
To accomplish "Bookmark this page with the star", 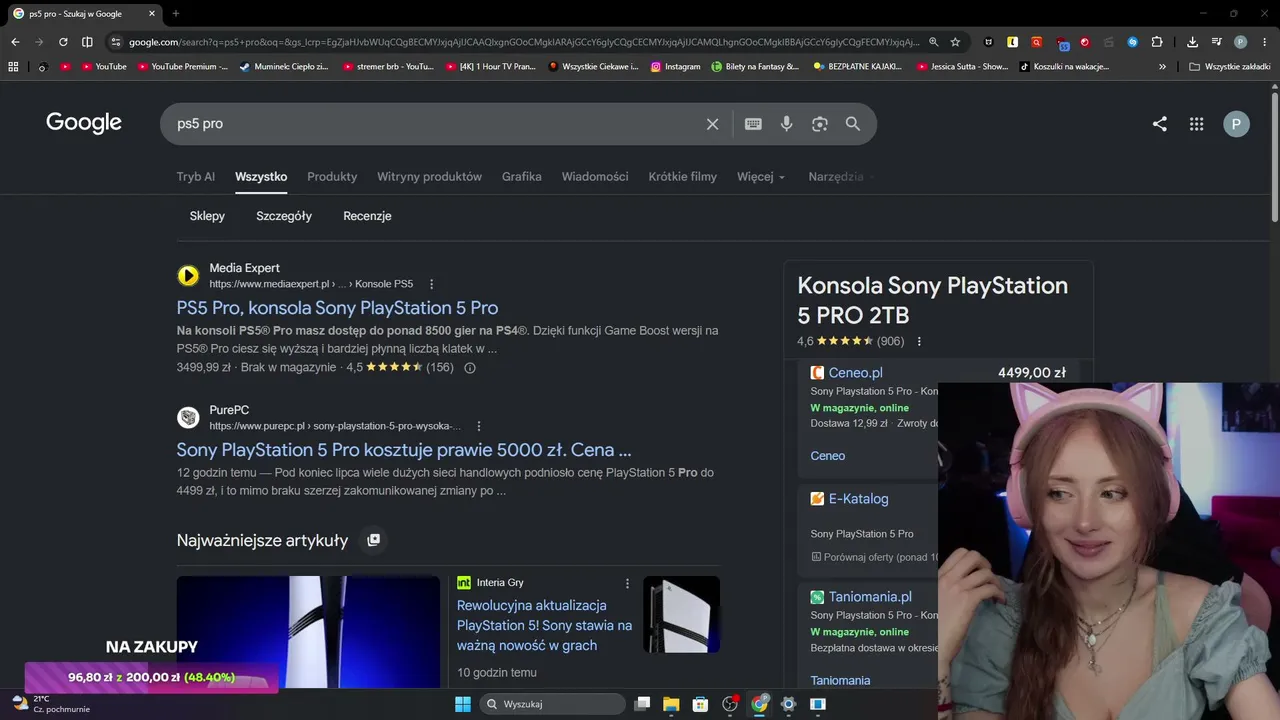I will [955, 42].
